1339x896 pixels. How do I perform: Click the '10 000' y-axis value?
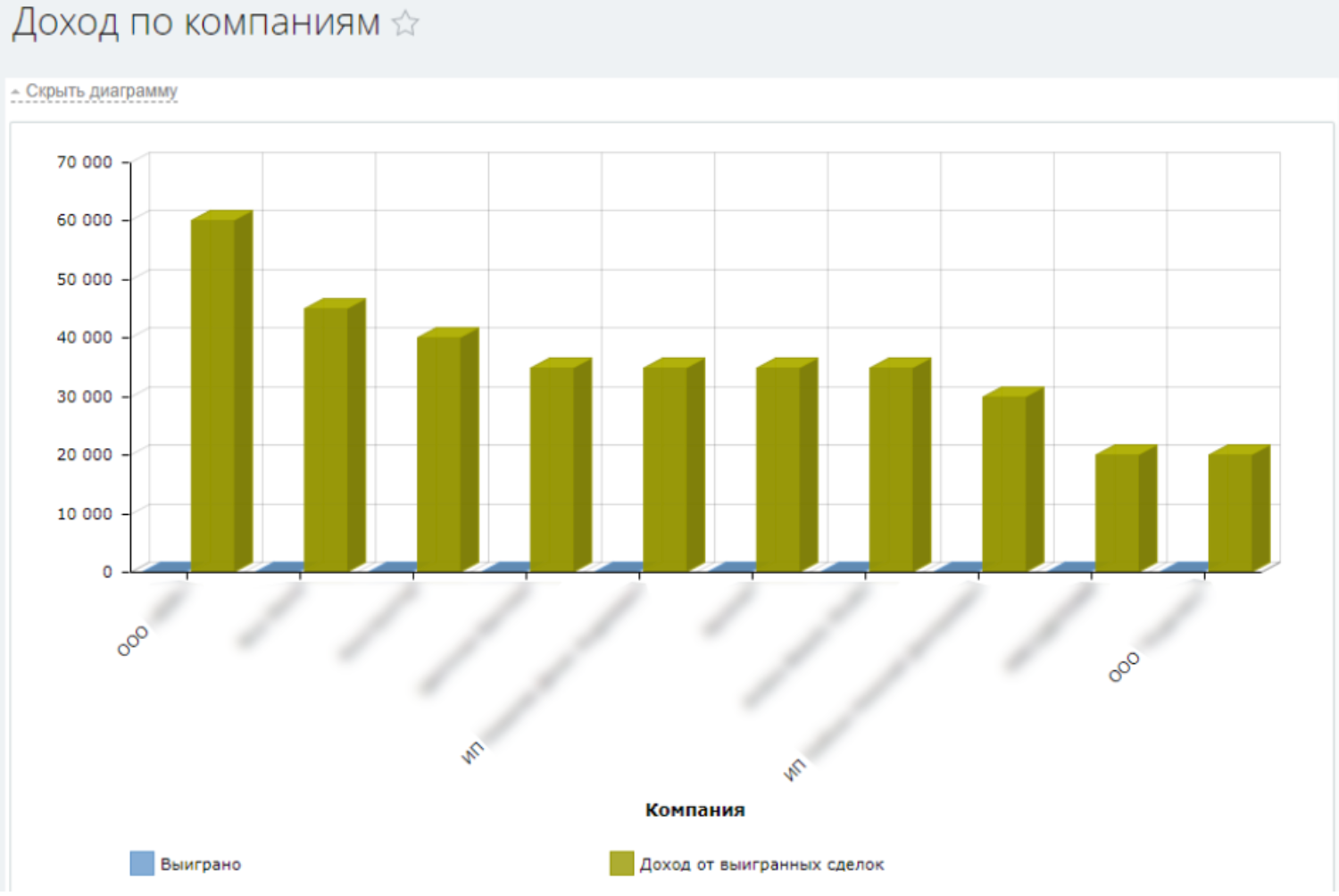pyautogui.click(x=85, y=513)
